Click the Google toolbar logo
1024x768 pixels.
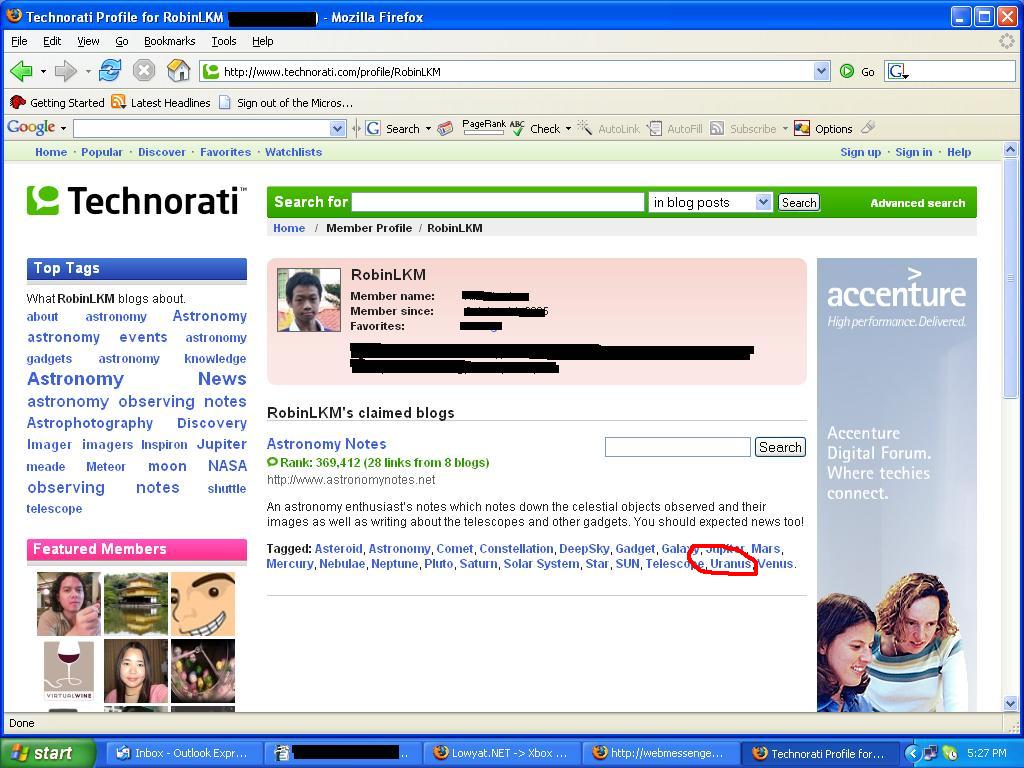(31, 127)
